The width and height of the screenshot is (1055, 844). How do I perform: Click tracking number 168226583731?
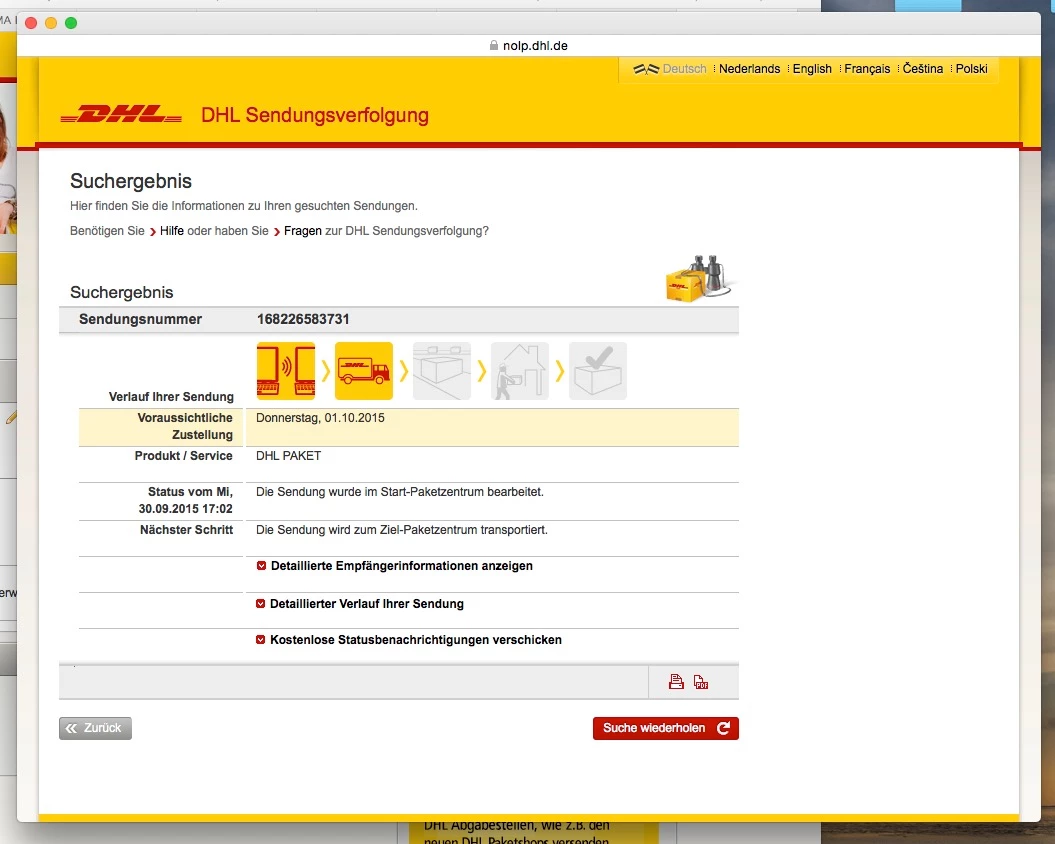[303, 319]
